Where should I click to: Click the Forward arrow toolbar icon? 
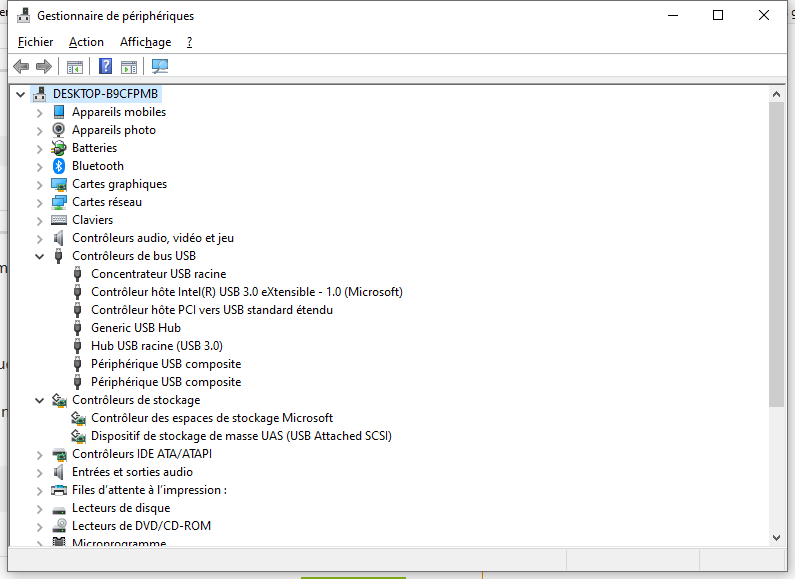pyautogui.click(x=44, y=66)
